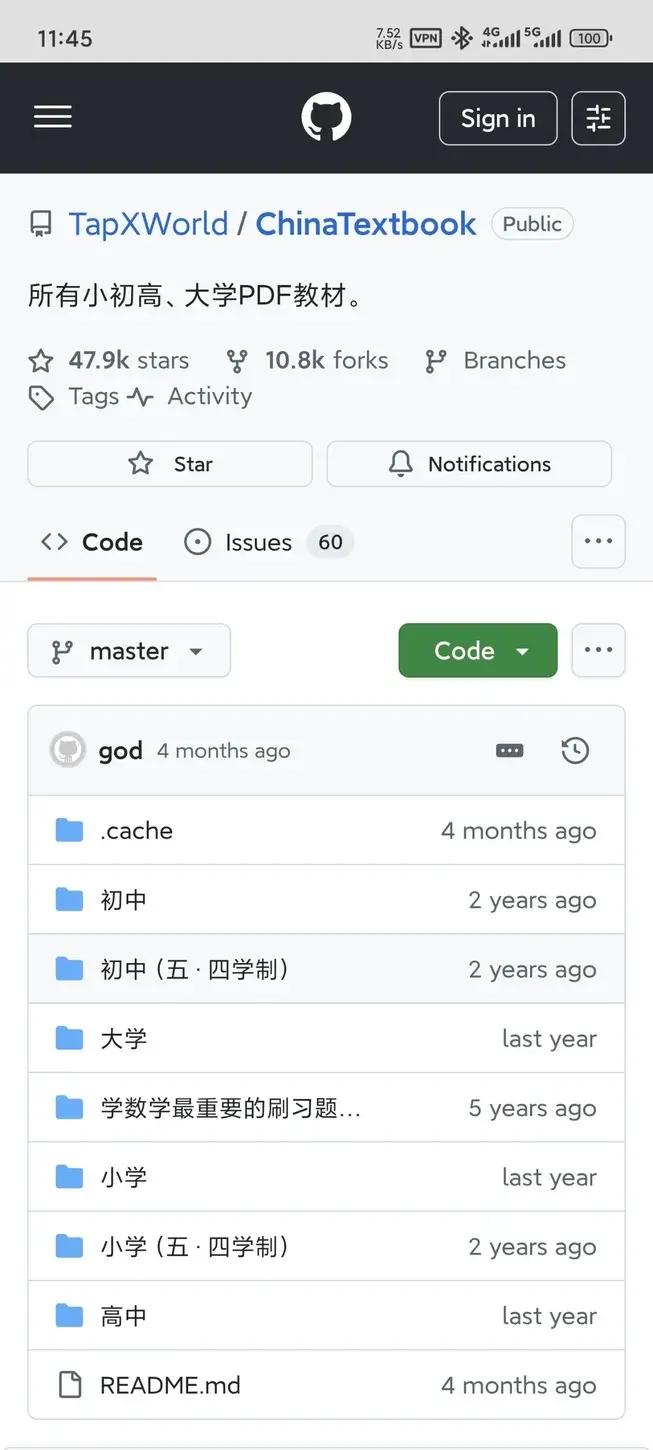Open the 大学 folder
Screen dimensions: 653x1450
pos(124,1039)
